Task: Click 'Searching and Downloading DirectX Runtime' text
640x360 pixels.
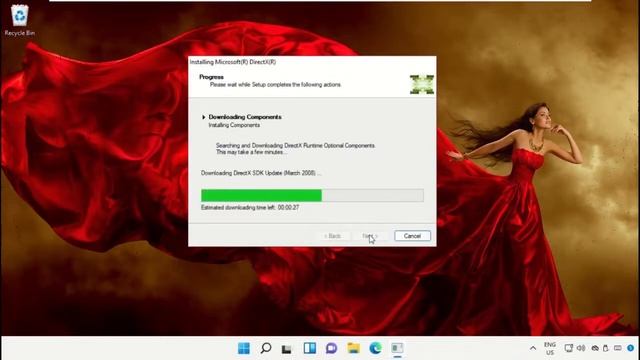Action: (295, 145)
